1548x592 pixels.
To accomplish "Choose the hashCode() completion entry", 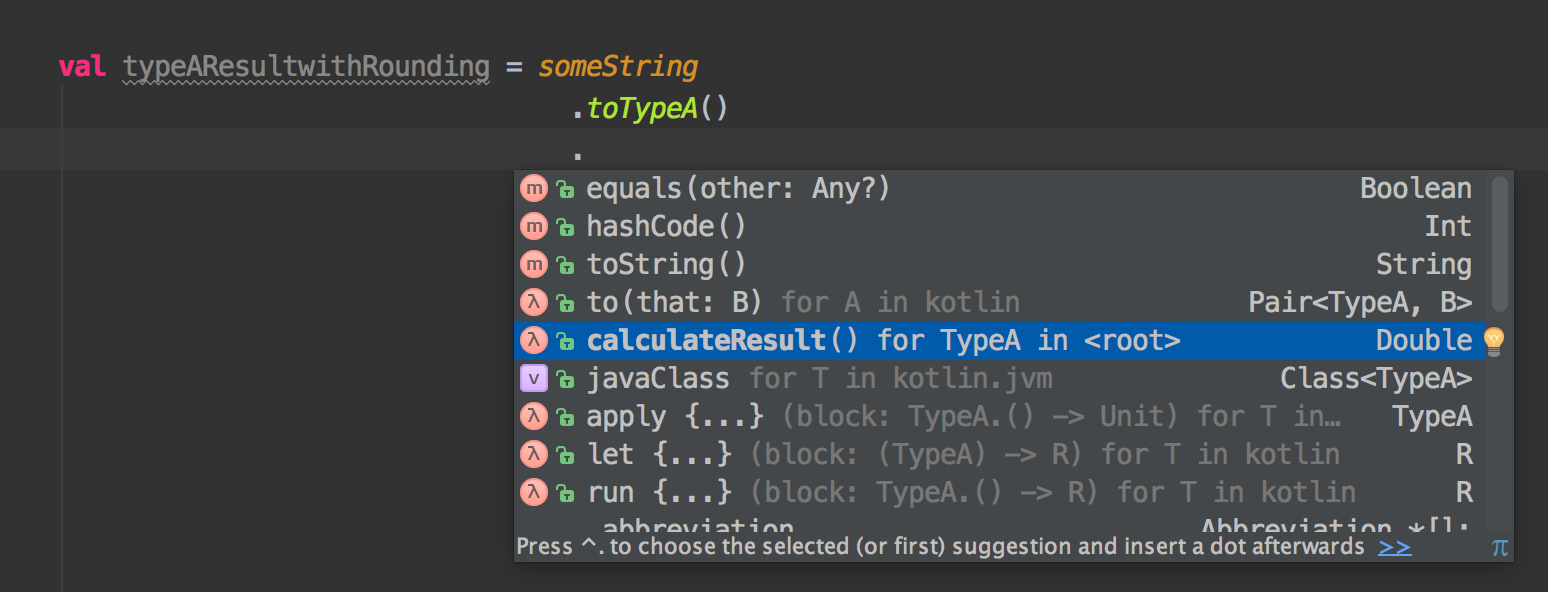I will click(666, 226).
